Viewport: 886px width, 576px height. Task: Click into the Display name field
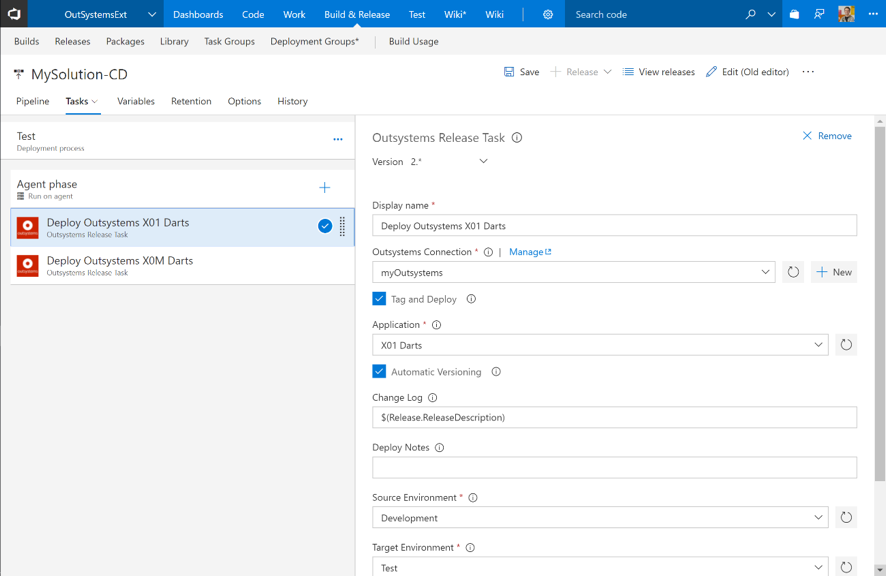click(x=614, y=226)
